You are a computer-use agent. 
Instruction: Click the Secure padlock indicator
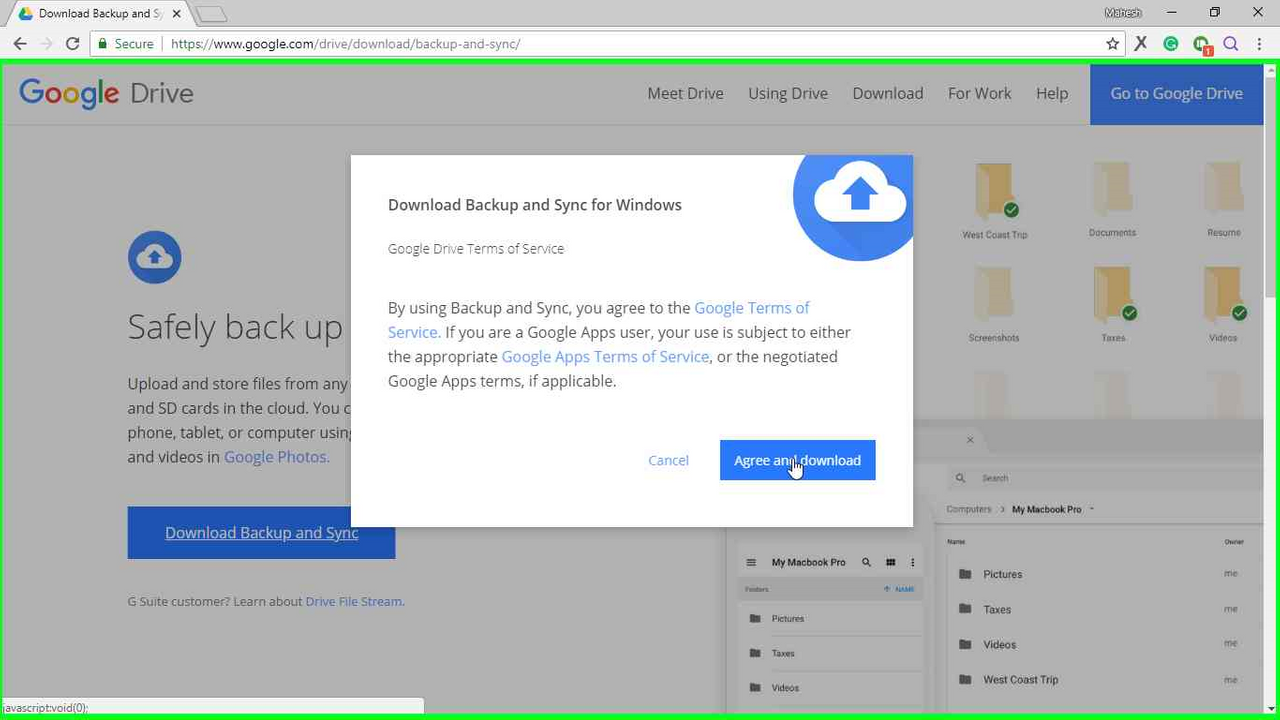click(x=126, y=44)
